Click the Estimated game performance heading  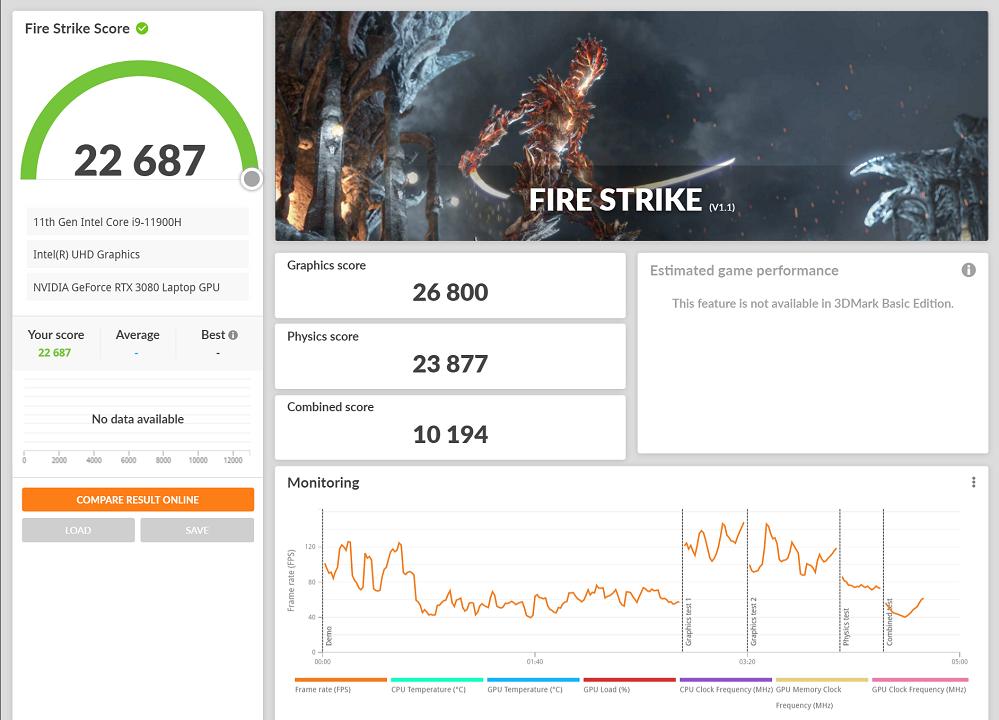pos(744,270)
